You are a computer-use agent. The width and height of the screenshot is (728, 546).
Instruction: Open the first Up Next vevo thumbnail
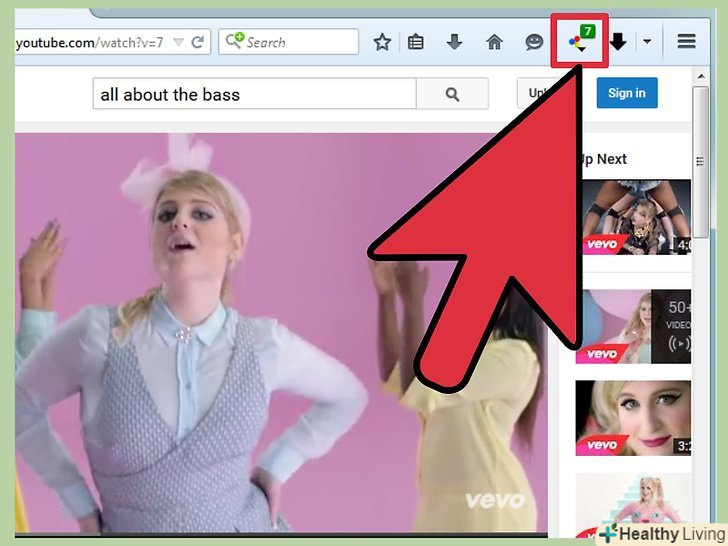[633, 217]
